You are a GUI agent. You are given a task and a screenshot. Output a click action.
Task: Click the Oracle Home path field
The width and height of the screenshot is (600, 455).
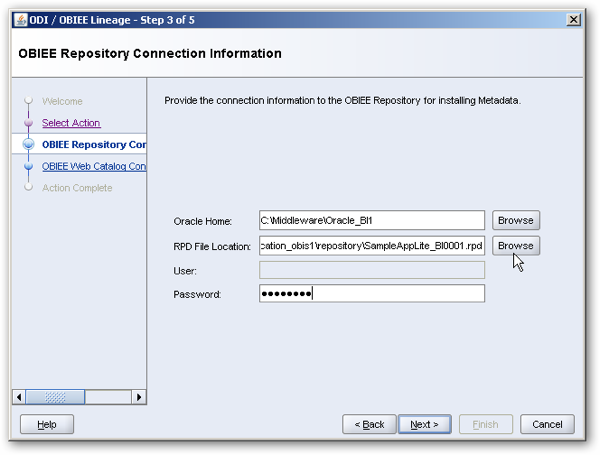point(372,220)
